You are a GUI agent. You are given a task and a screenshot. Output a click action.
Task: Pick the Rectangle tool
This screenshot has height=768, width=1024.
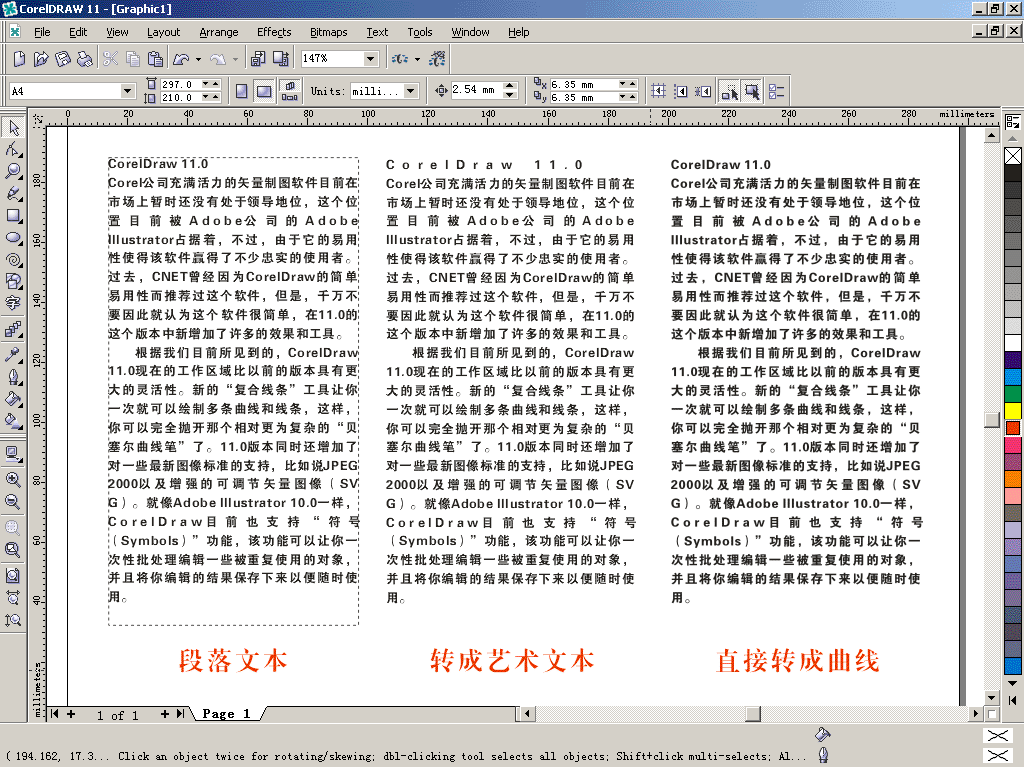pyautogui.click(x=13, y=216)
